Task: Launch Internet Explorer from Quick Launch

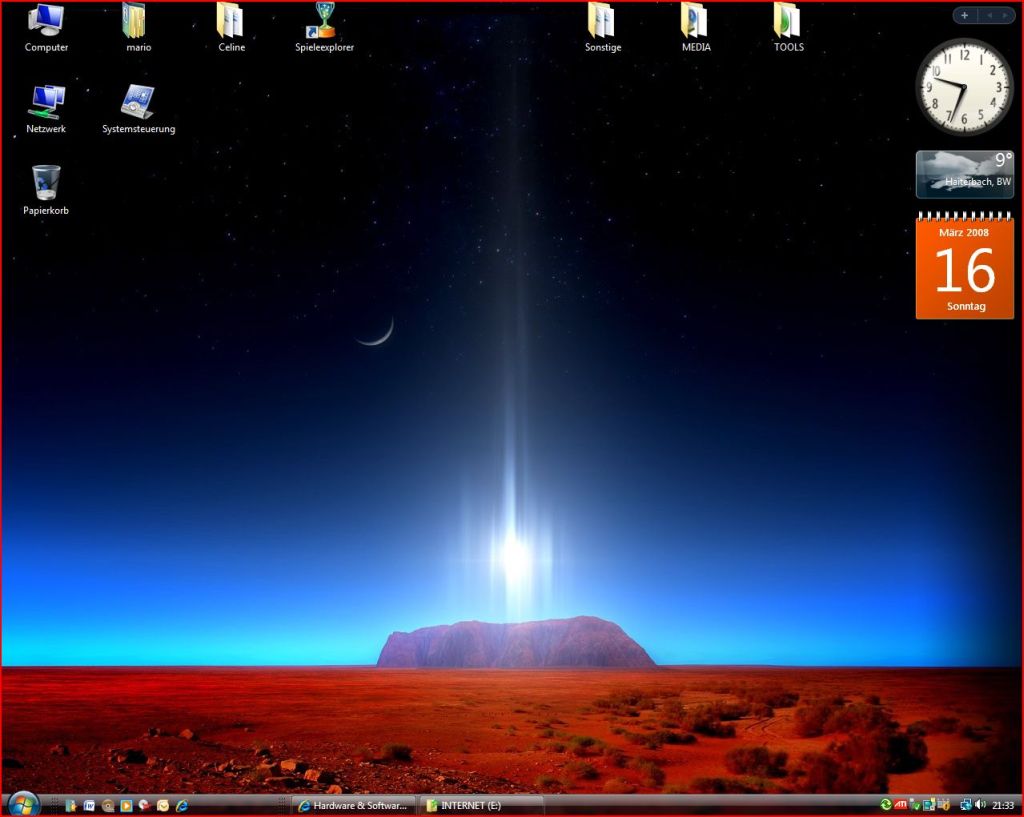Action: [182, 805]
